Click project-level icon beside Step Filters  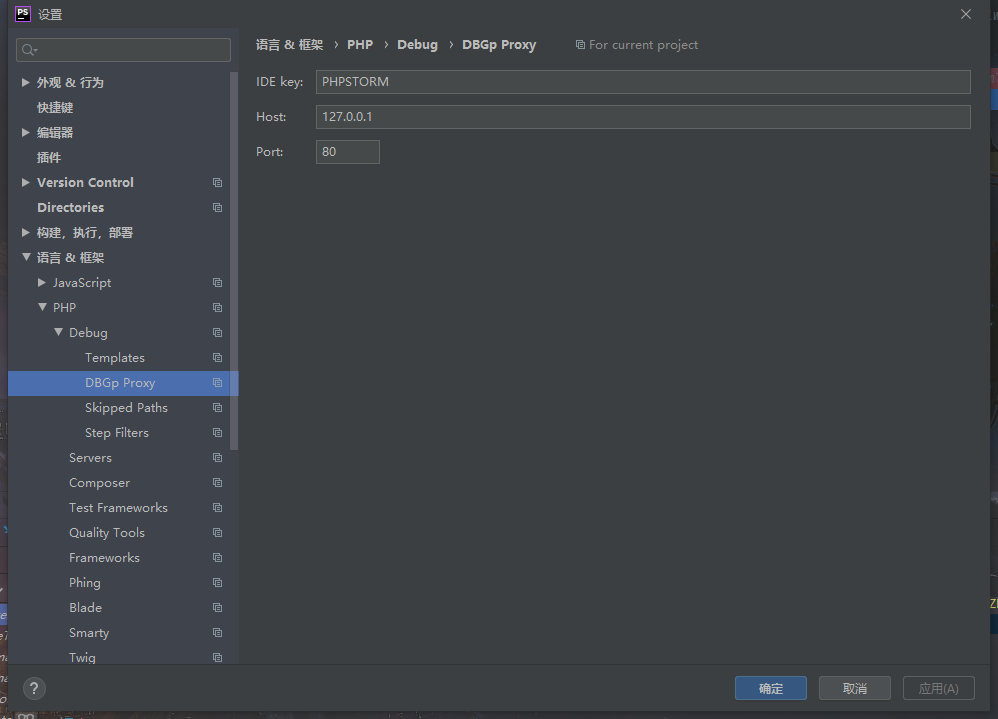[217, 433]
